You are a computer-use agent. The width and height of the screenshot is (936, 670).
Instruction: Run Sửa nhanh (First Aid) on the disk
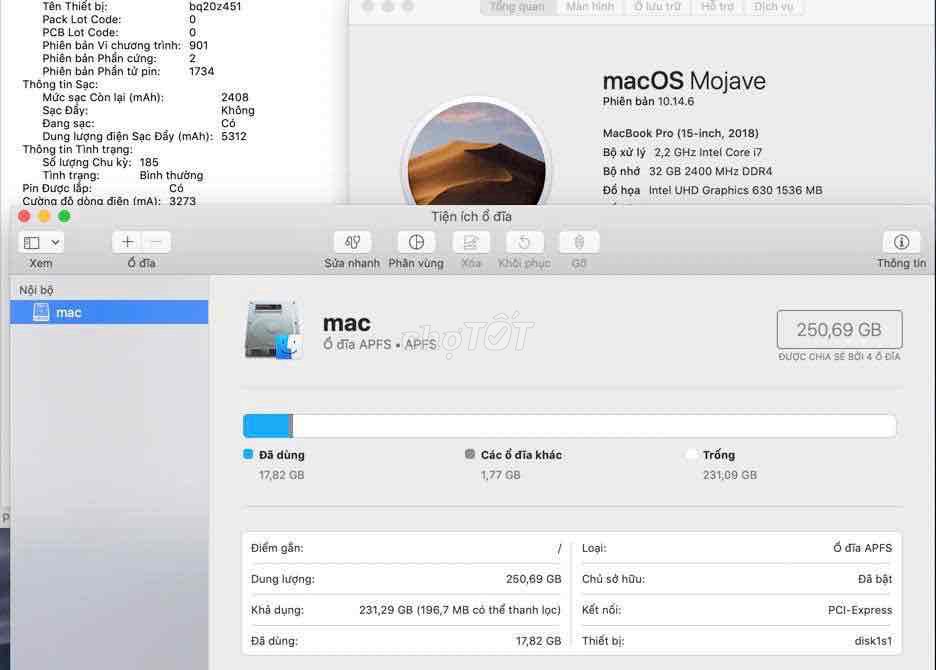click(351, 243)
